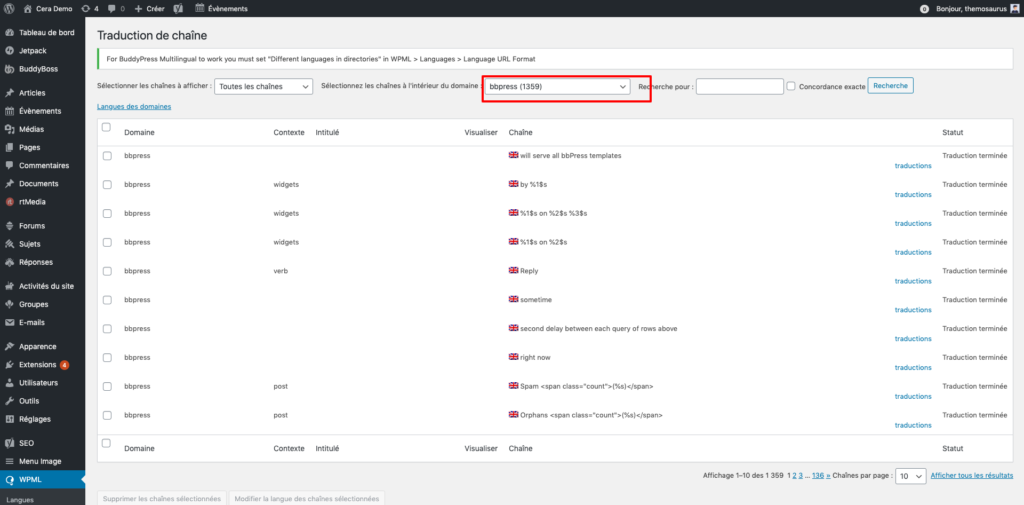Viewport: 1024px width, 505px height.
Task: Click the notification counter icon in admin bar
Action: 923,9
